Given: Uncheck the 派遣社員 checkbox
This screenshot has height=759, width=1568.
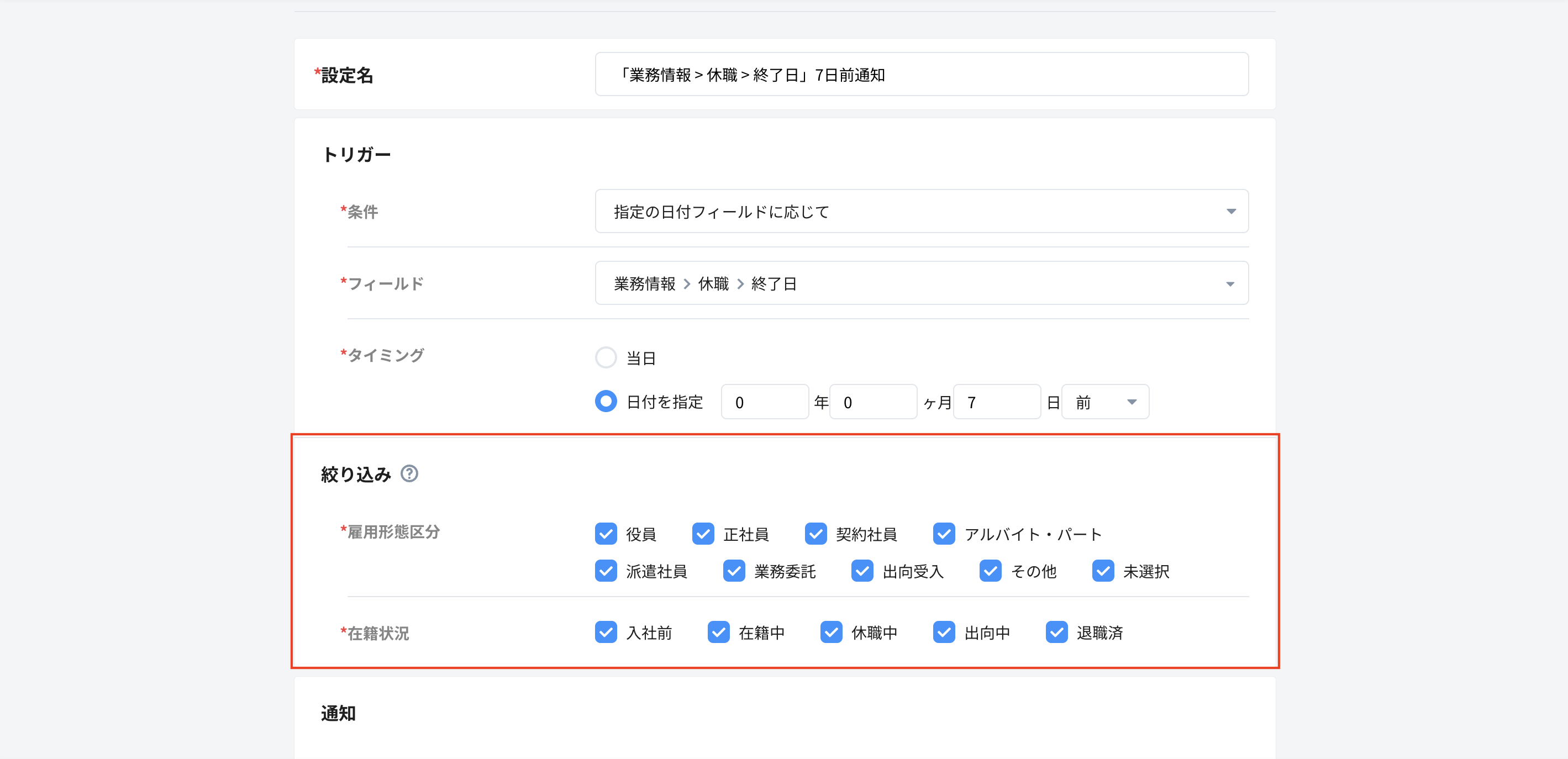Looking at the screenshot, I should point(606,571).
